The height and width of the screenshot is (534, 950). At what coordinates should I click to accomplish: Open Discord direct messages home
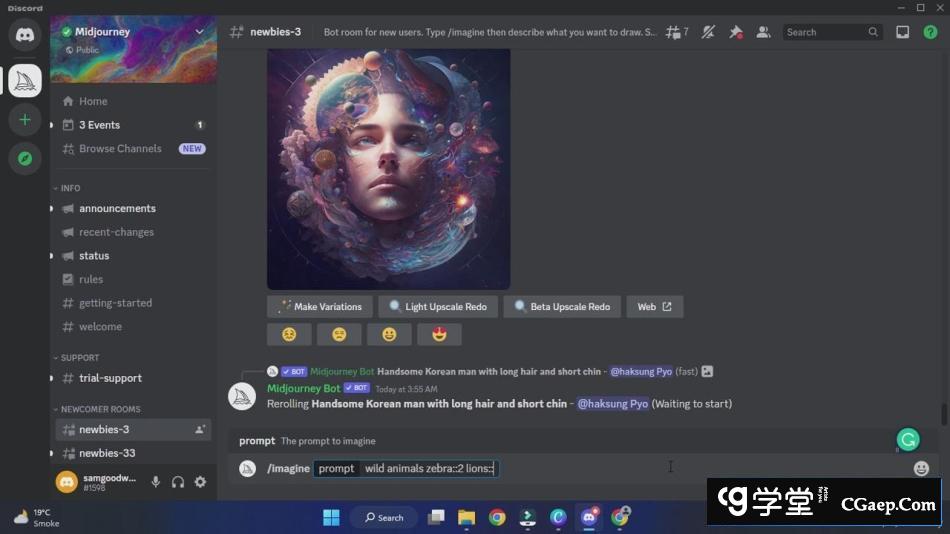click(x=25, y=34)
